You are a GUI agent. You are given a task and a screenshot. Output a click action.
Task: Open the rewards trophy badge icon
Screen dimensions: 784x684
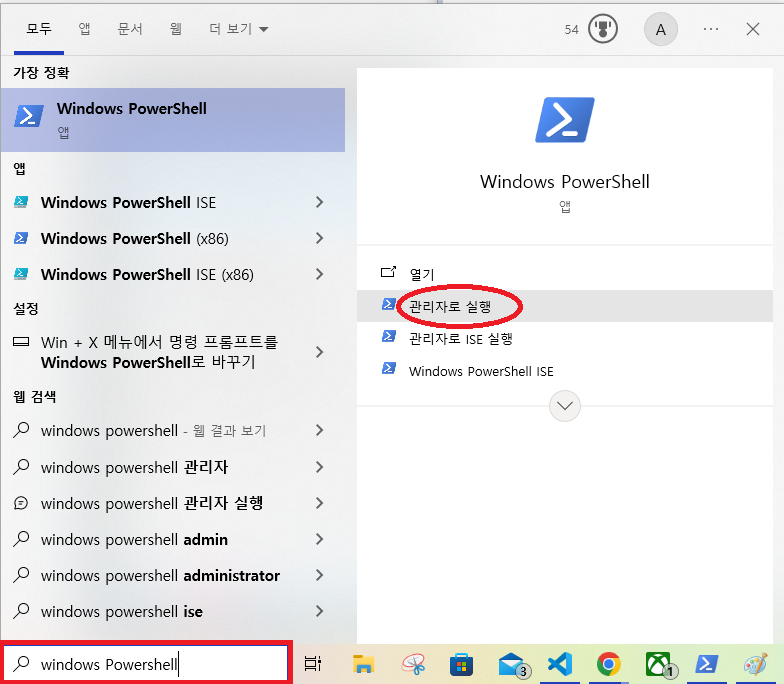(602, 30)
